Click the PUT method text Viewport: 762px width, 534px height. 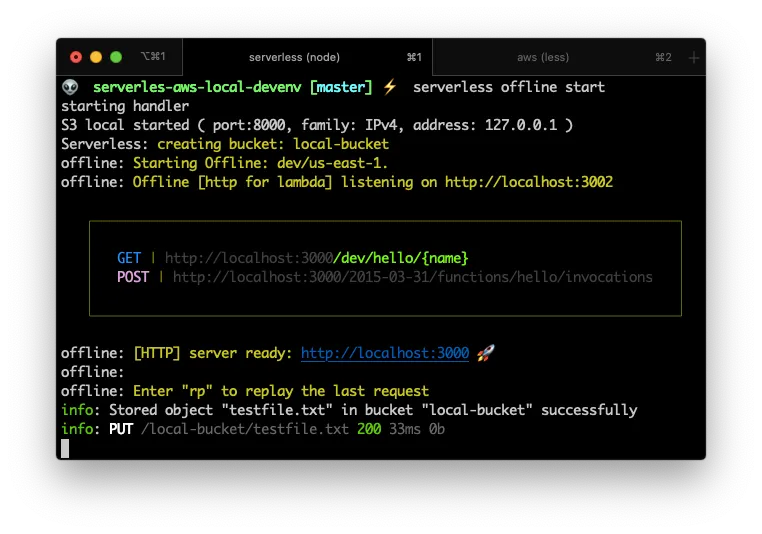[121, 429]
